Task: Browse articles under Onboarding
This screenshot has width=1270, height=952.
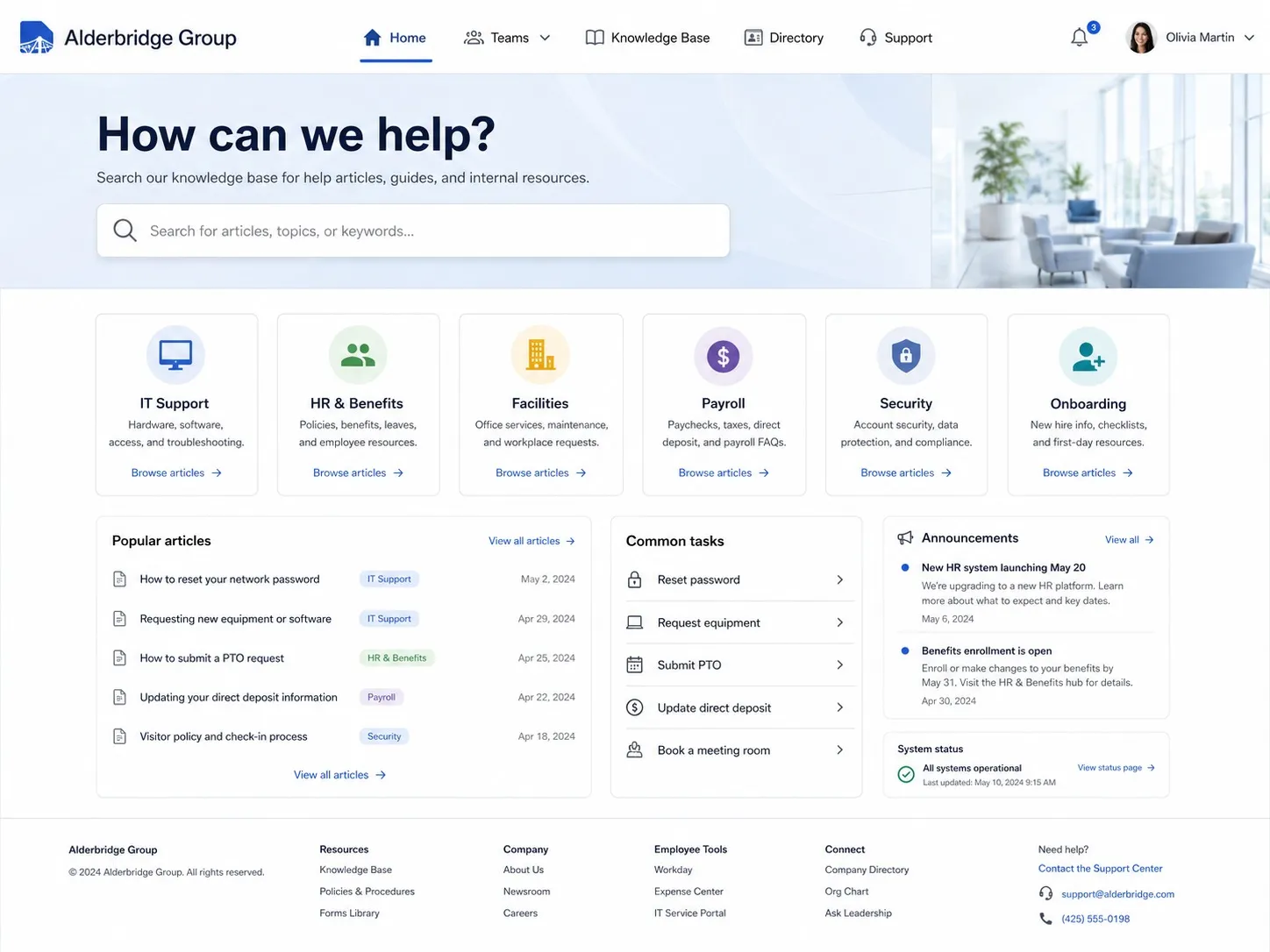Action: tap(1088, 472)
